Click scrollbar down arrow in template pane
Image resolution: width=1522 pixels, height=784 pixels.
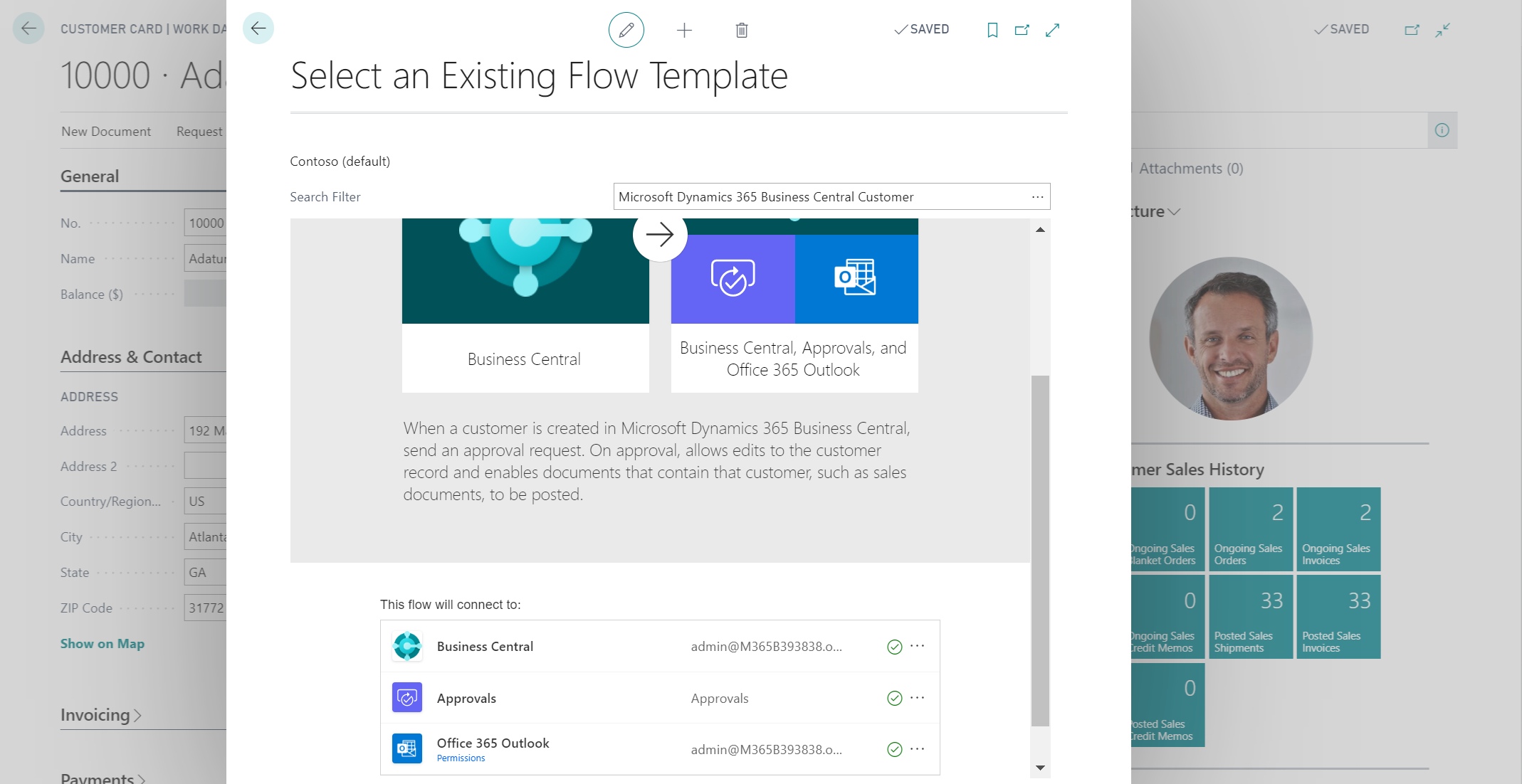tap(1040, 768)
